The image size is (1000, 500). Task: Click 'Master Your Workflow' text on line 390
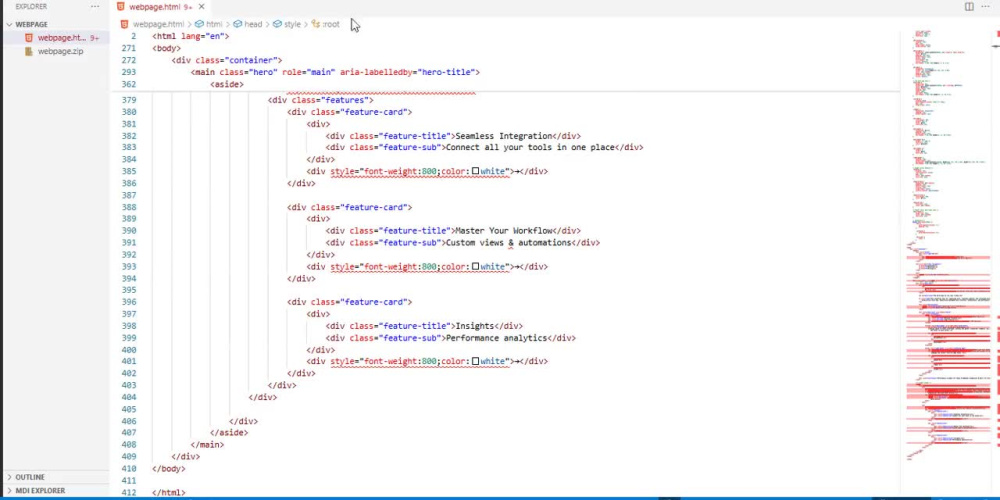[x=503, y=230]
